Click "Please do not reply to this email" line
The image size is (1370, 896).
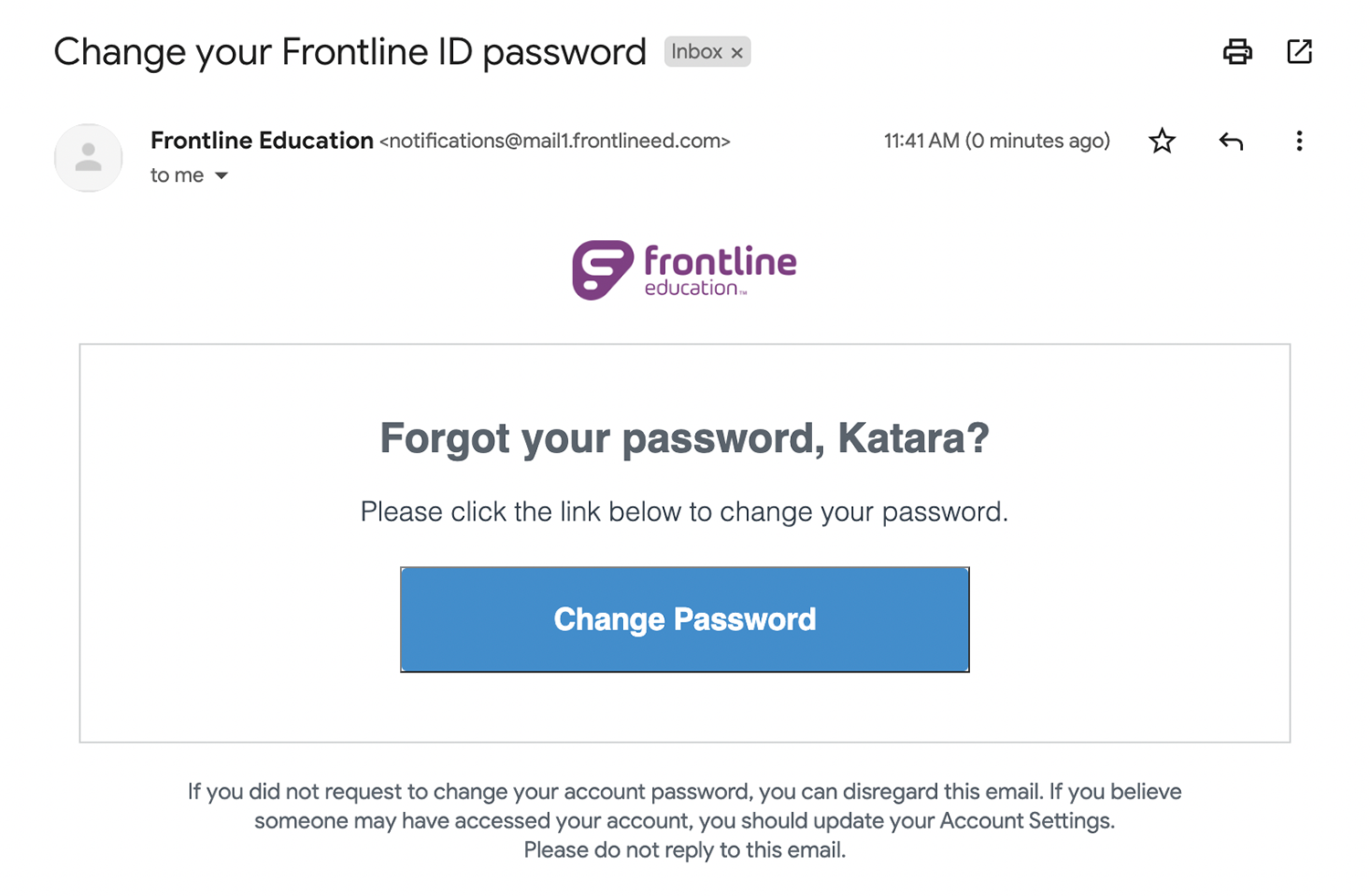click(684, 850)
